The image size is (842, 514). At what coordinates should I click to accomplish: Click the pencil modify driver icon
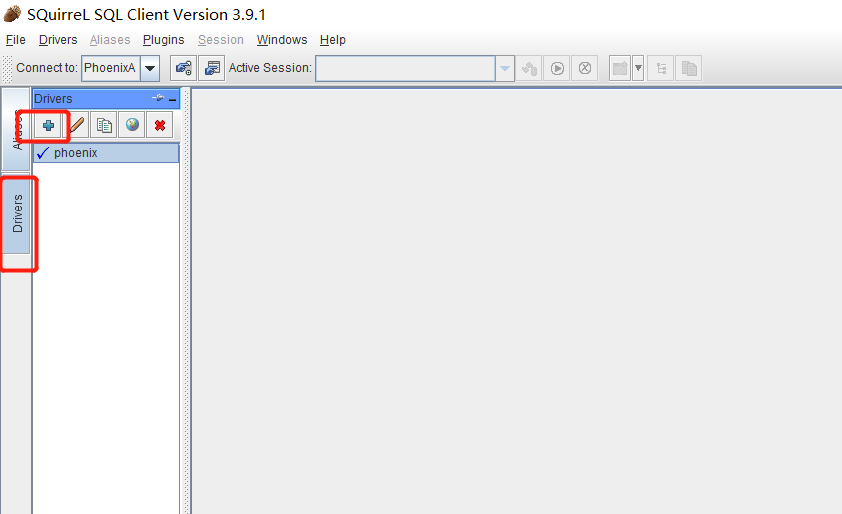pyautogui.click(x=77, y=125)
